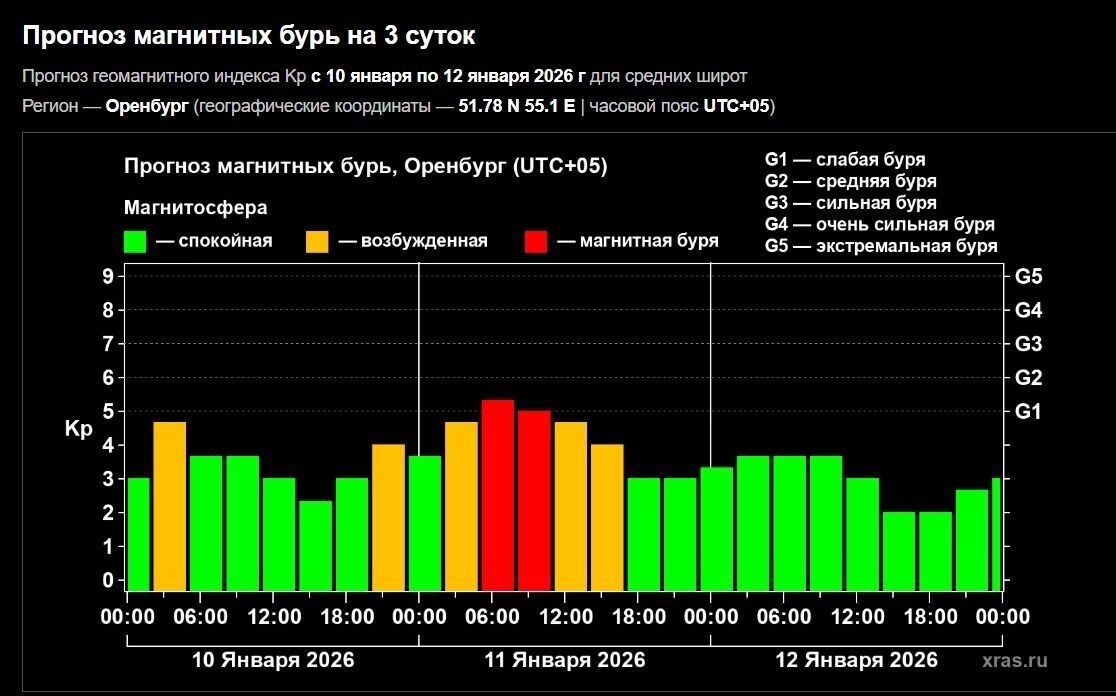Viewport: 1116px width, 696px height.
Task: Click legend line 'G4 — очень сильная буря'
Action: (880, 224)
